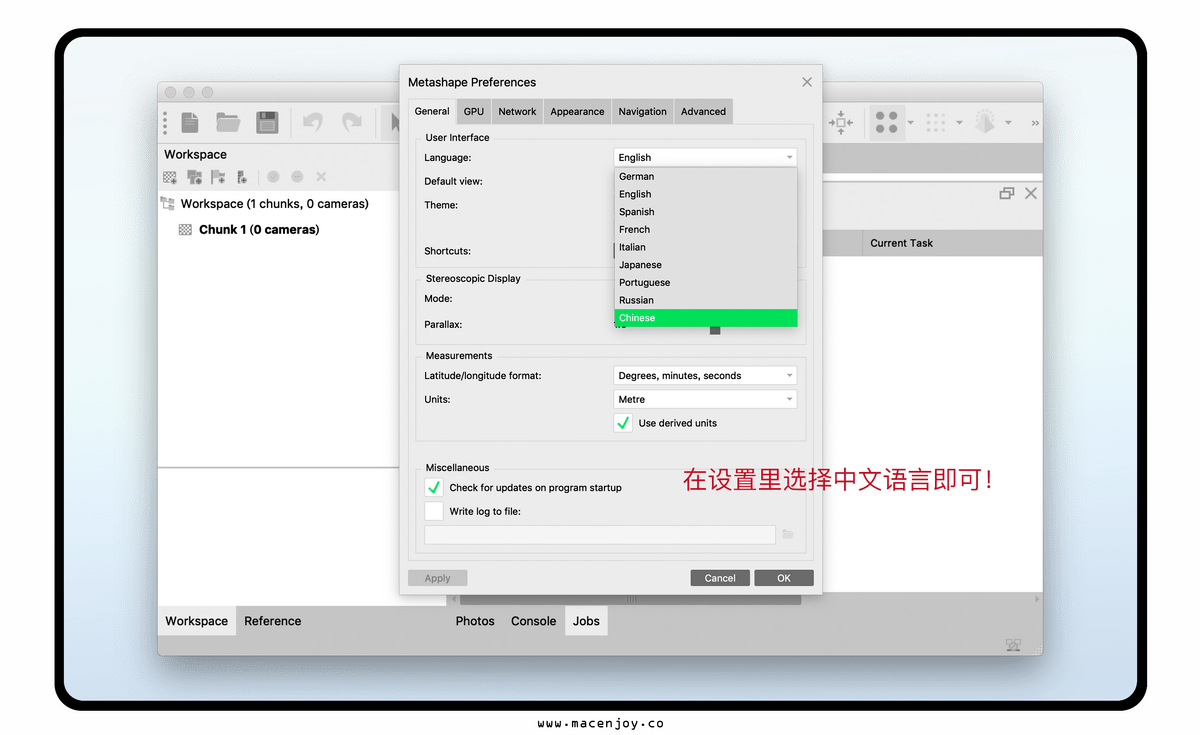Click Cancel in Preferences dialog

pos(720,578)
